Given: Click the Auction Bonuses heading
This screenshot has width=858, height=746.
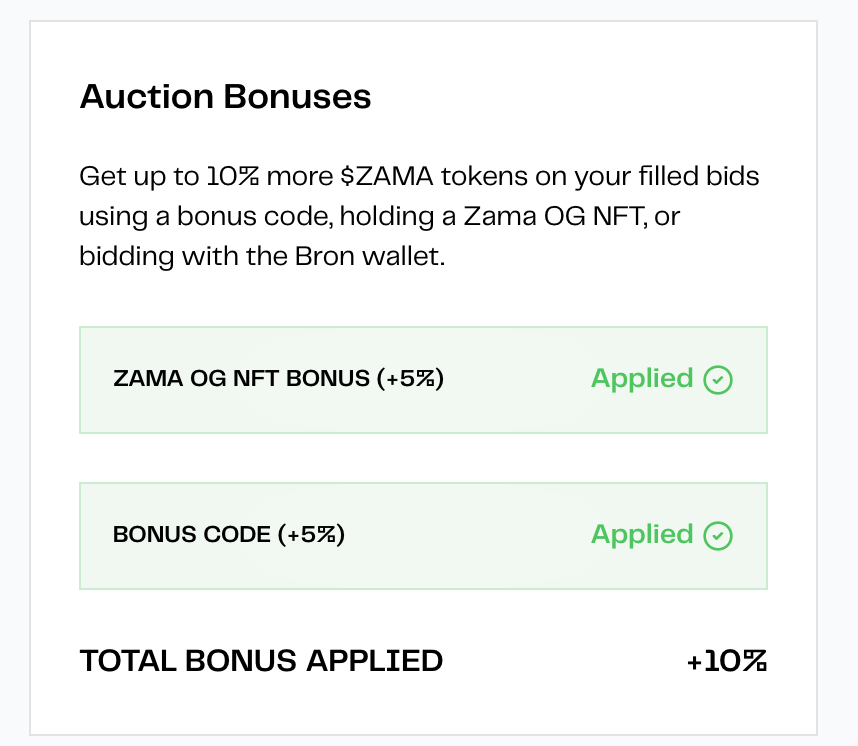Looking at the screenshot, I should [225, 97].
